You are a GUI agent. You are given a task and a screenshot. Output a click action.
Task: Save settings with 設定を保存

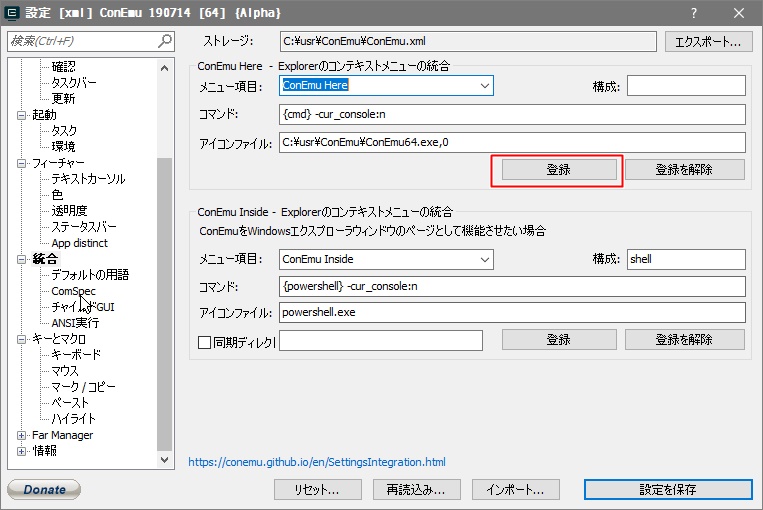[668, 490]
